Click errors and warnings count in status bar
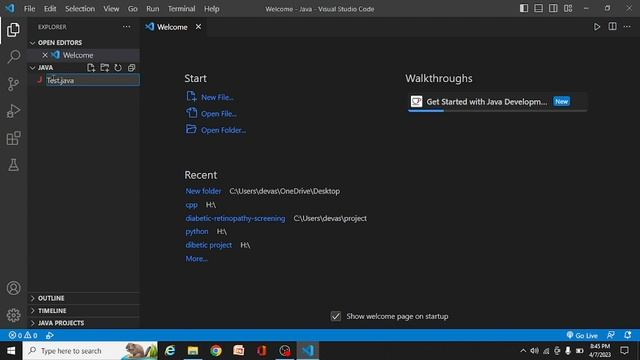640x360 pixels. 23,336
